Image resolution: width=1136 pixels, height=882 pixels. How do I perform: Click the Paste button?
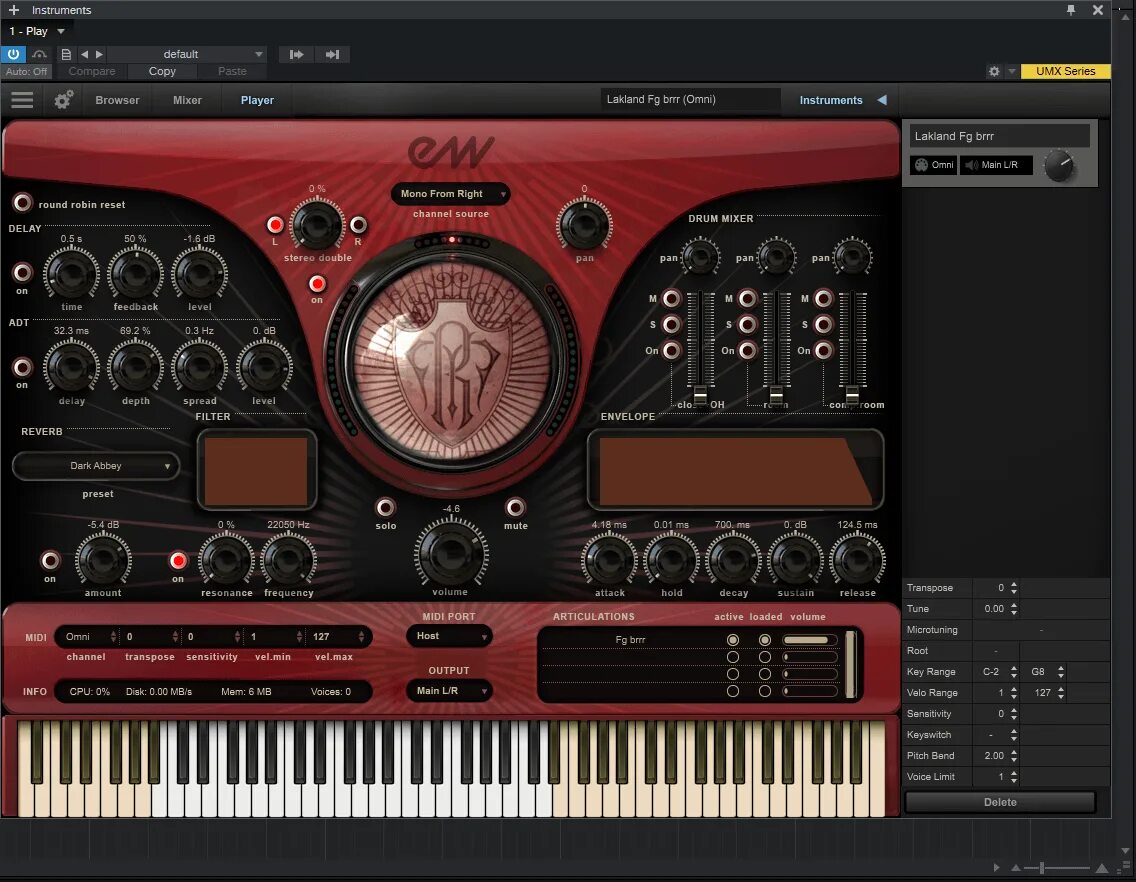click(x=233, y=71)
